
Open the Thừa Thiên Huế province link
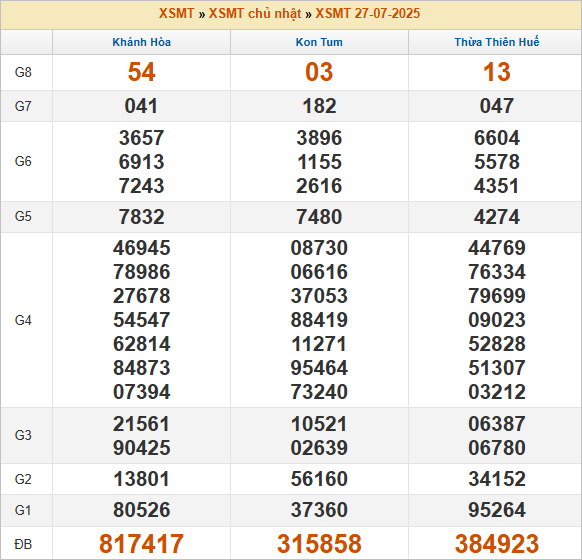497,42
